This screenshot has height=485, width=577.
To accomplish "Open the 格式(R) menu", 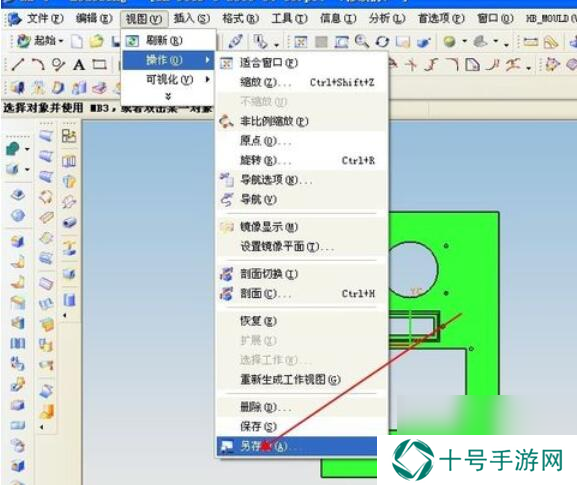I will pos(240,18).
